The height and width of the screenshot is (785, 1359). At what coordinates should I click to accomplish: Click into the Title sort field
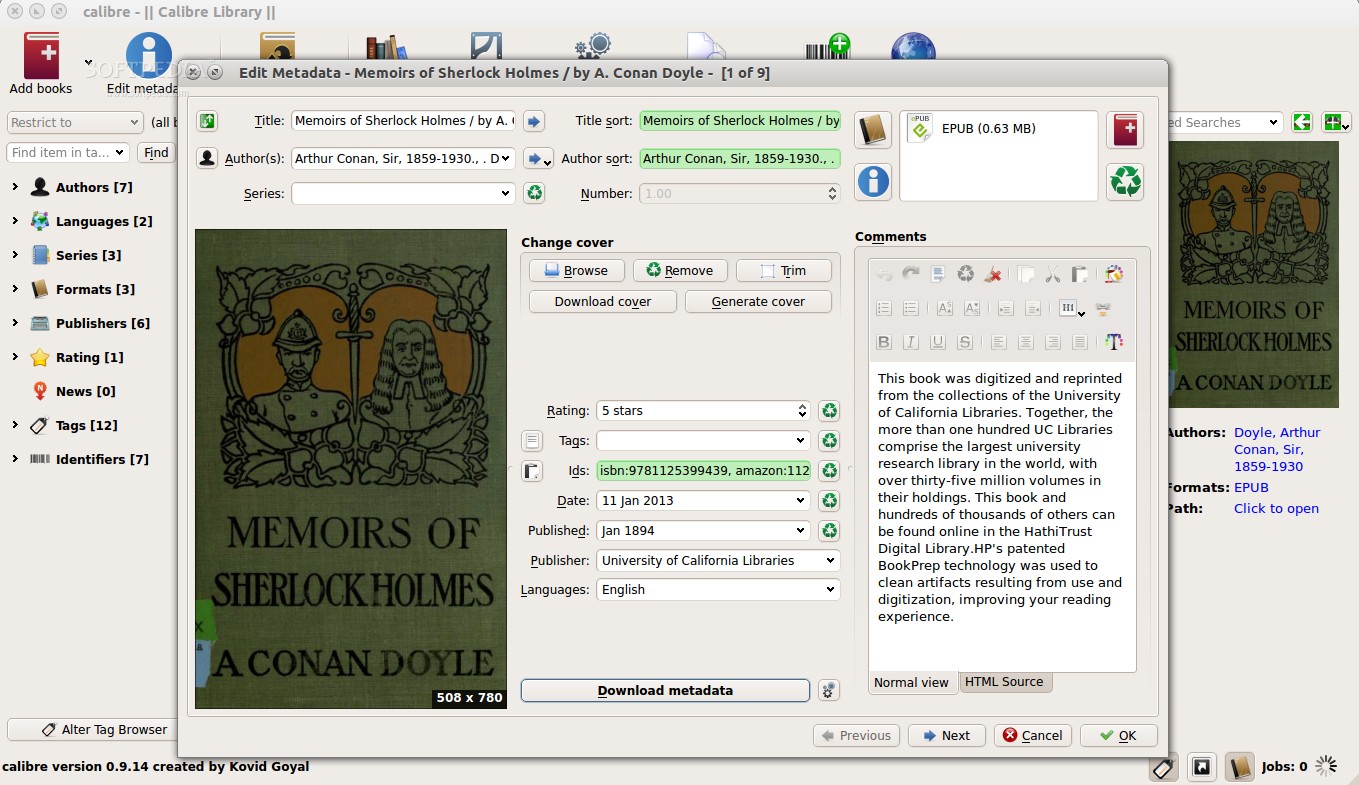tap(740, 121)
